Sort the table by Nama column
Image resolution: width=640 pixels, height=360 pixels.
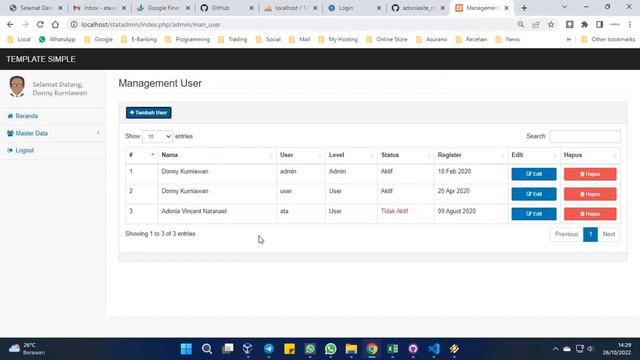pyautogui.click(x=217, y=155)
